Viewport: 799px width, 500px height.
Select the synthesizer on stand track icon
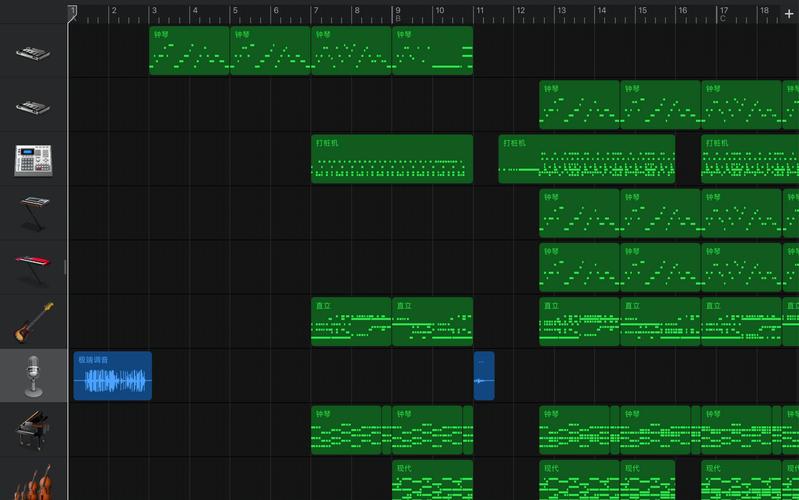(x=34, y=214)
